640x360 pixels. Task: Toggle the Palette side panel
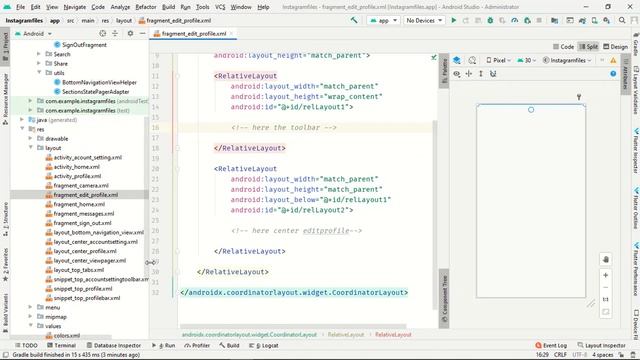coord(444,71)
